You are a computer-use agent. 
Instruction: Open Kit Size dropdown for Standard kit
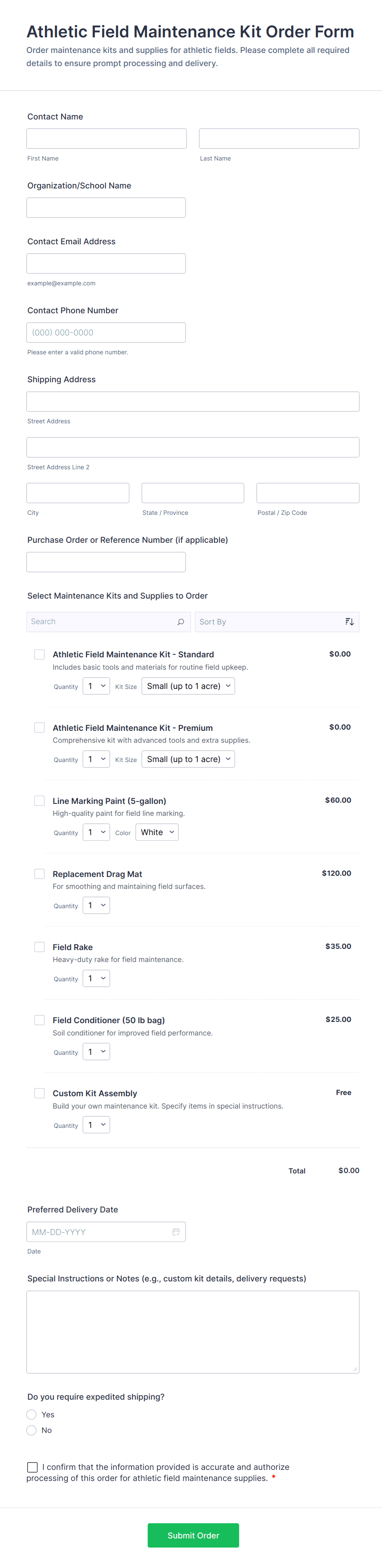pos(188,686)
